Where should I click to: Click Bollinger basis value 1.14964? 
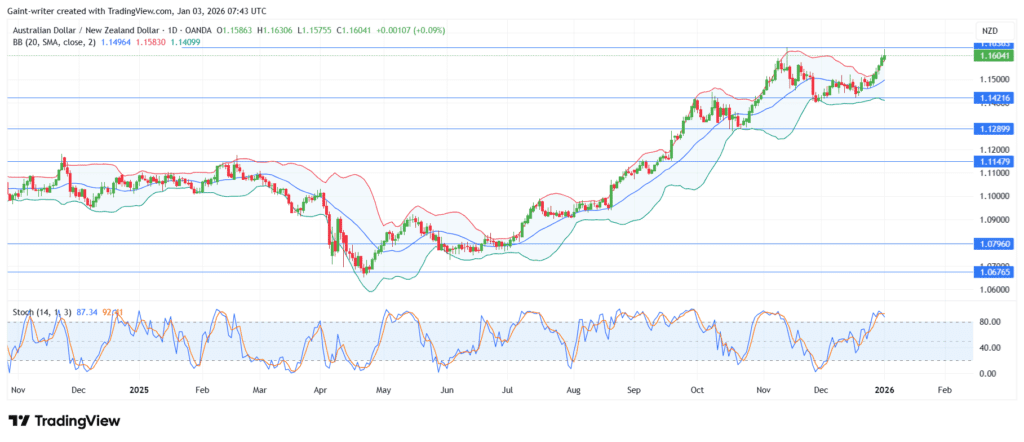(x=118, y=41)
